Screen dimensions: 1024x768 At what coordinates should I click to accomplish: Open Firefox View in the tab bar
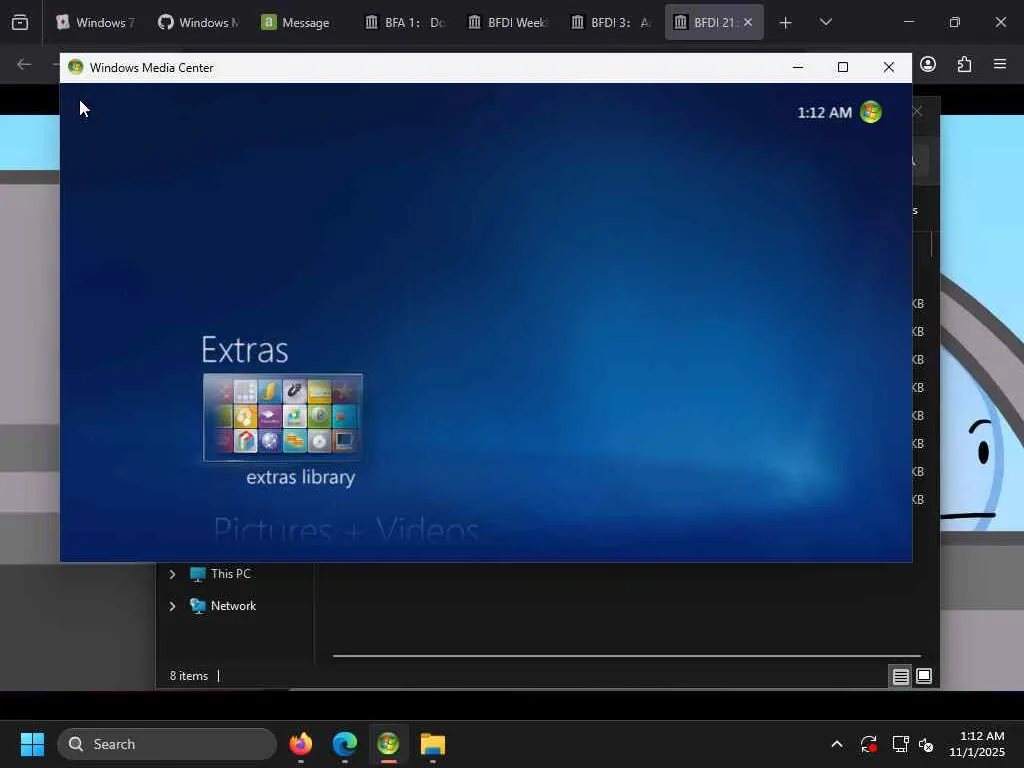[20, 23]
